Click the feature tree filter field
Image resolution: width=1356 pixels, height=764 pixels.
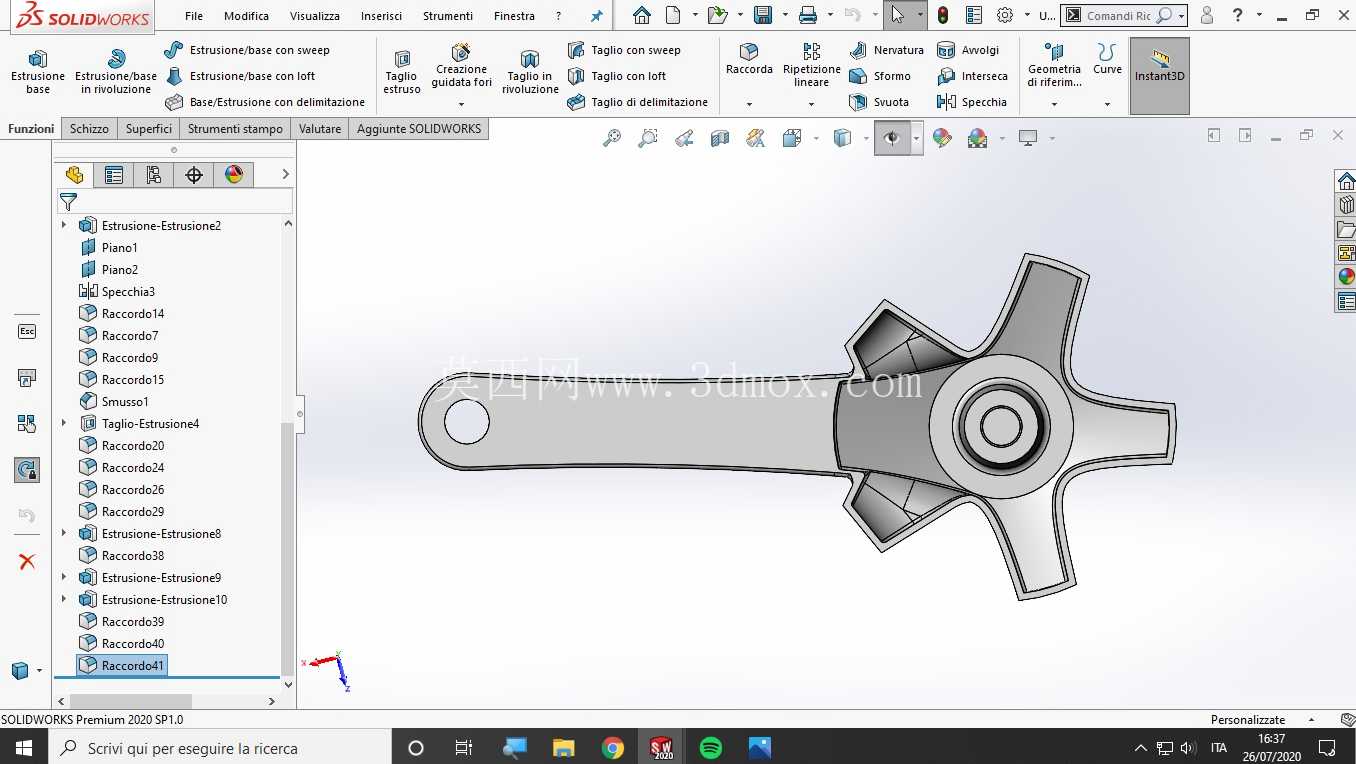coord(176,201)
